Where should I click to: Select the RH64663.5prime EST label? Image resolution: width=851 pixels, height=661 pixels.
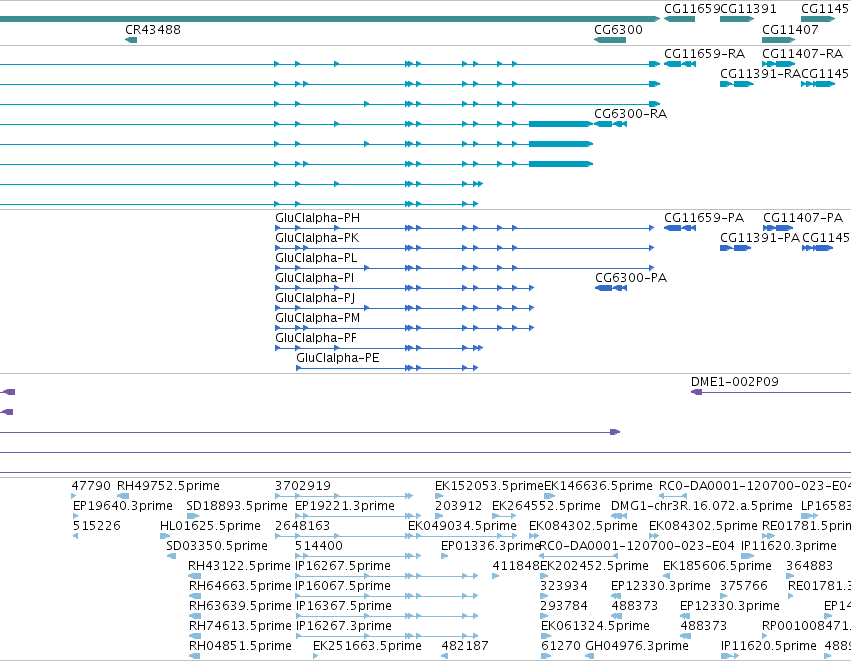click(240, 586)
